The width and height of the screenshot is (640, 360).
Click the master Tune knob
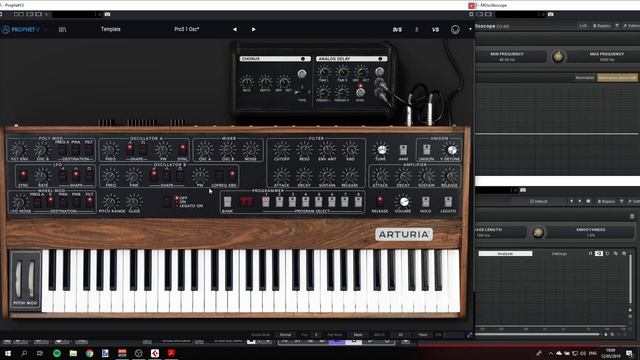pyautogui.click(x=381, y=150)
